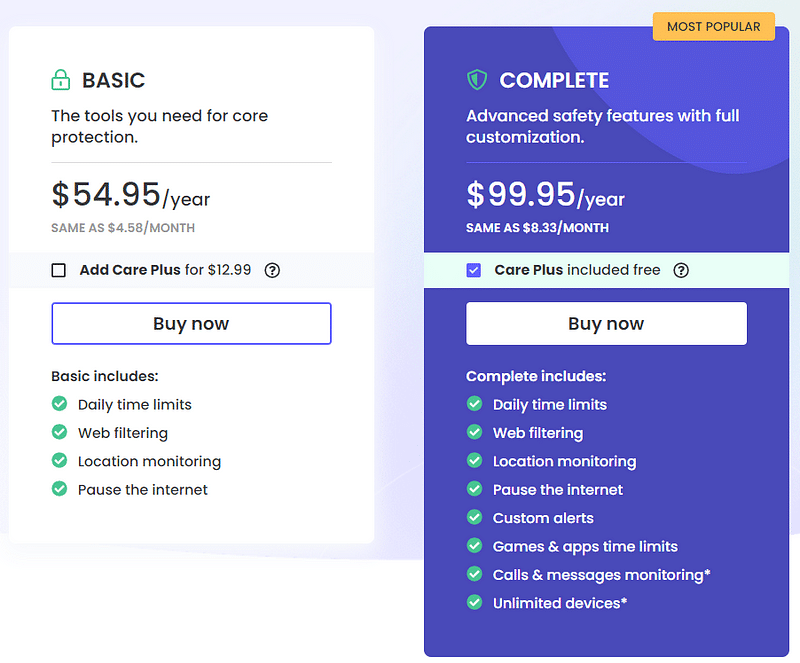Click the BASIC plan heading
Viewport: 800px width, 663px height.
point(113,80)
